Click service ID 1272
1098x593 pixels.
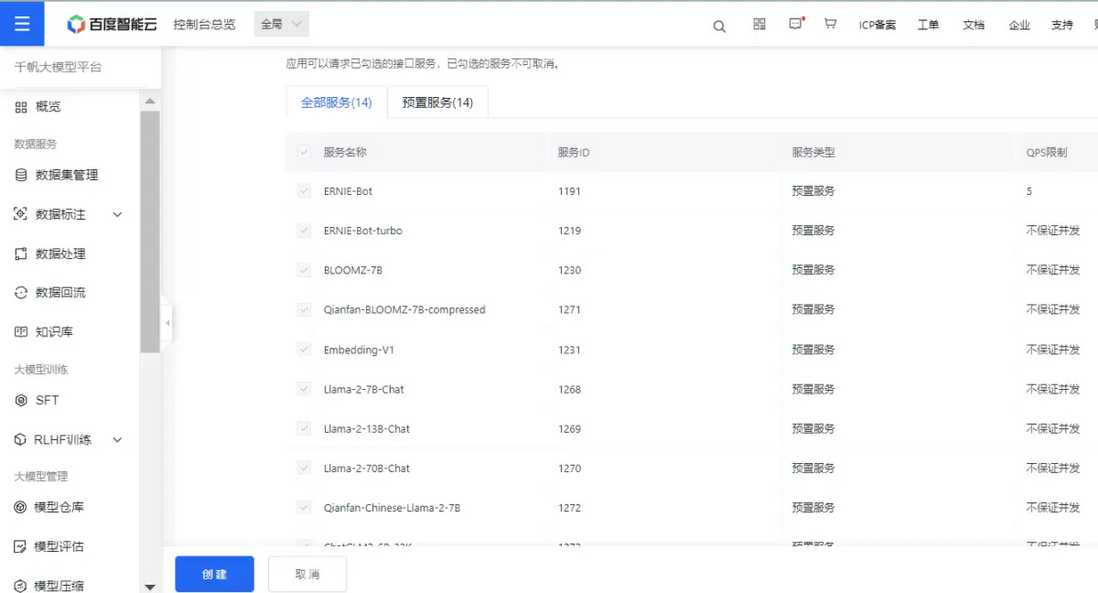coord(569,508)
